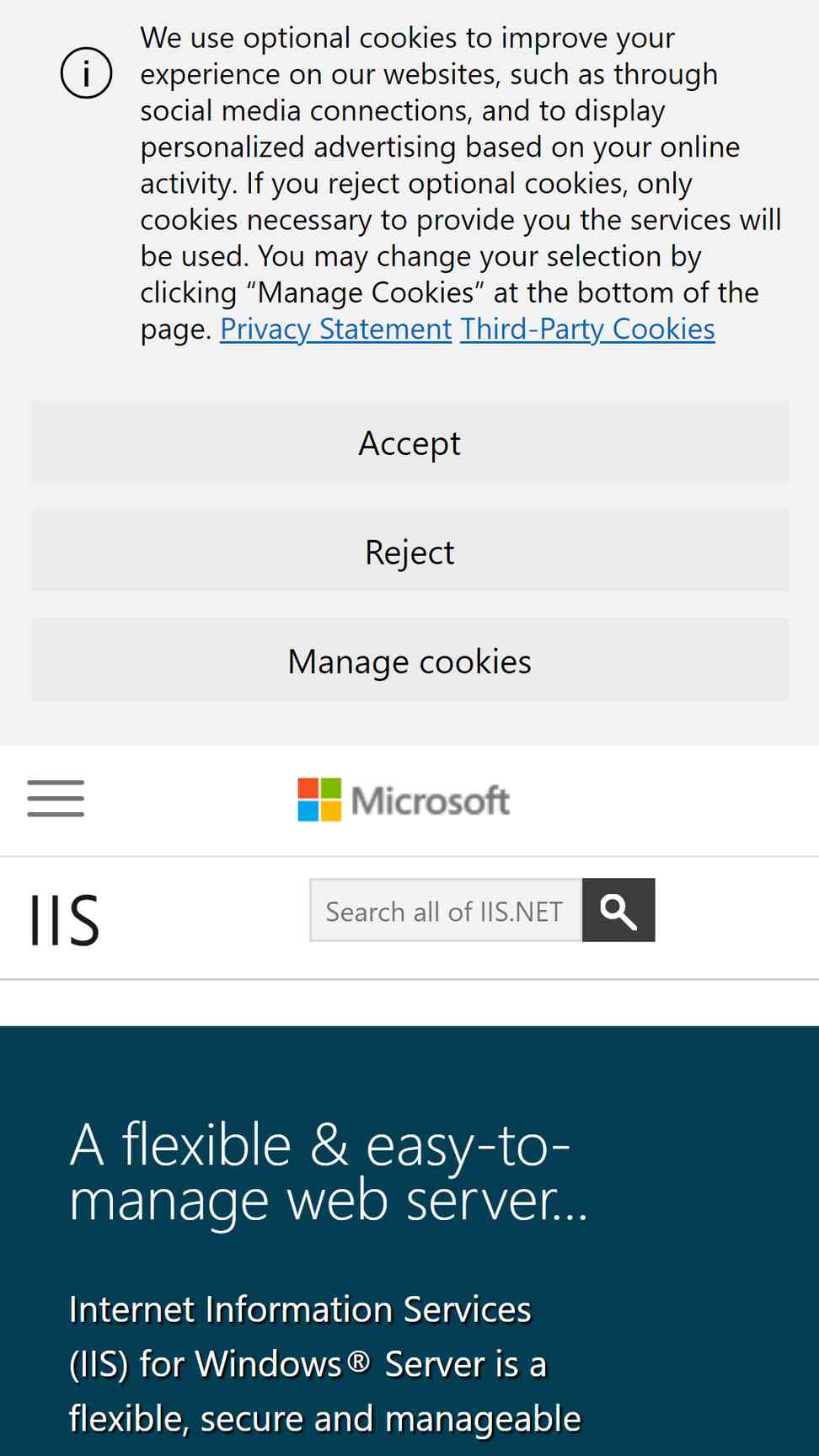This screenshot has height=1456, width=819.
Task: Click the Internet Information Services description paragraph
Action: point(324,1363)
